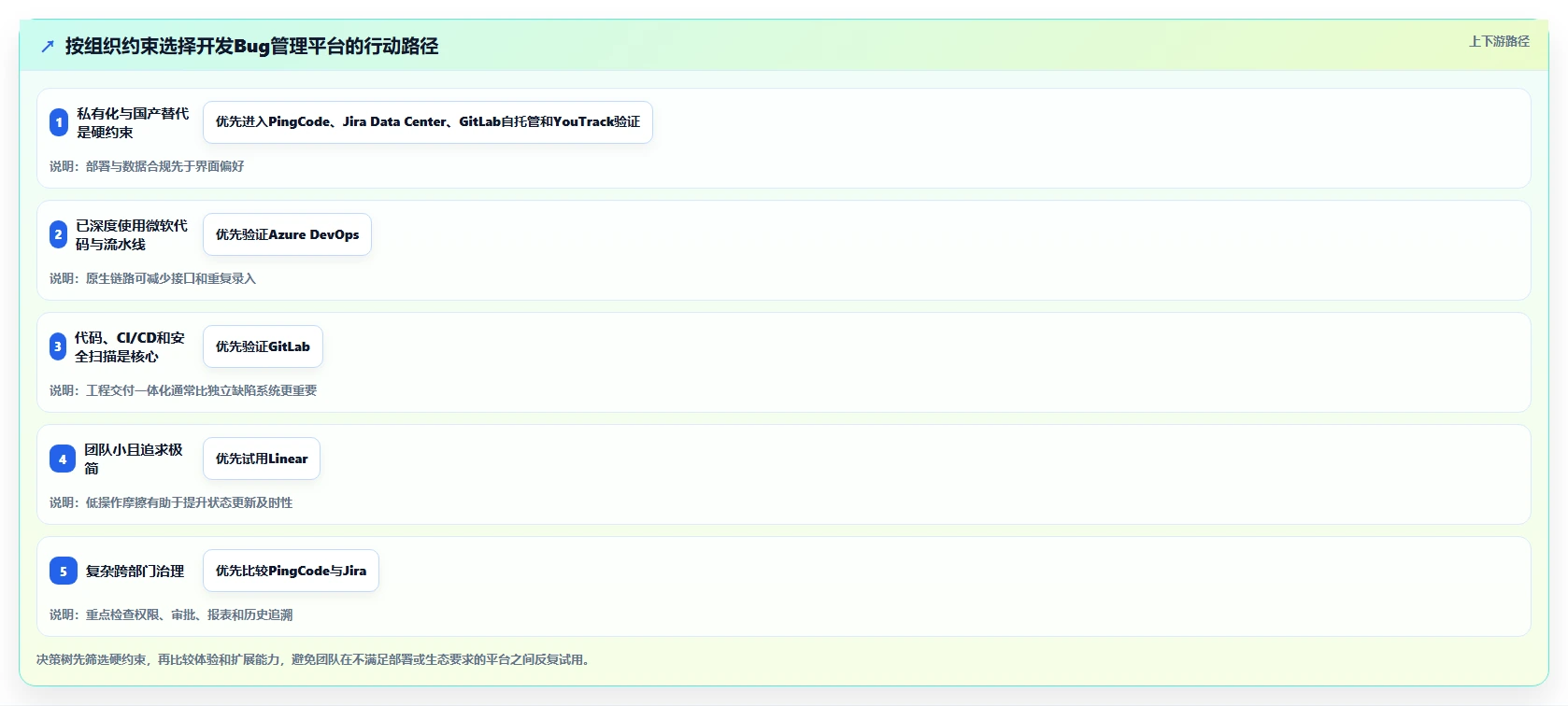
Task: Open the 优先比较PingCode与Jira action box
Action: (291, 571)
